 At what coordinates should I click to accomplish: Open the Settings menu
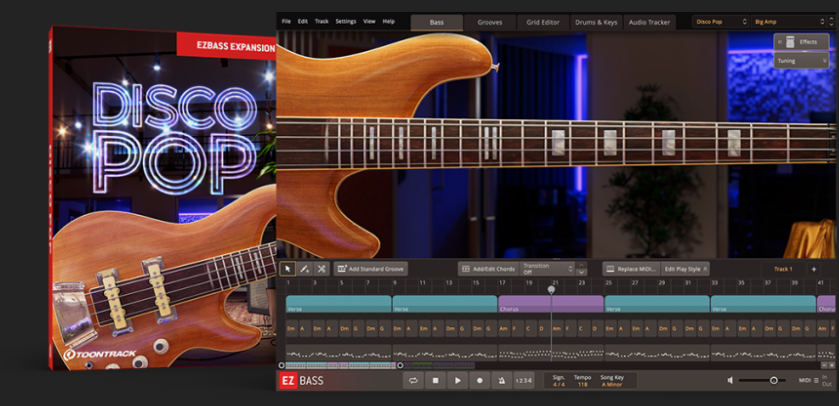point(346,21)
